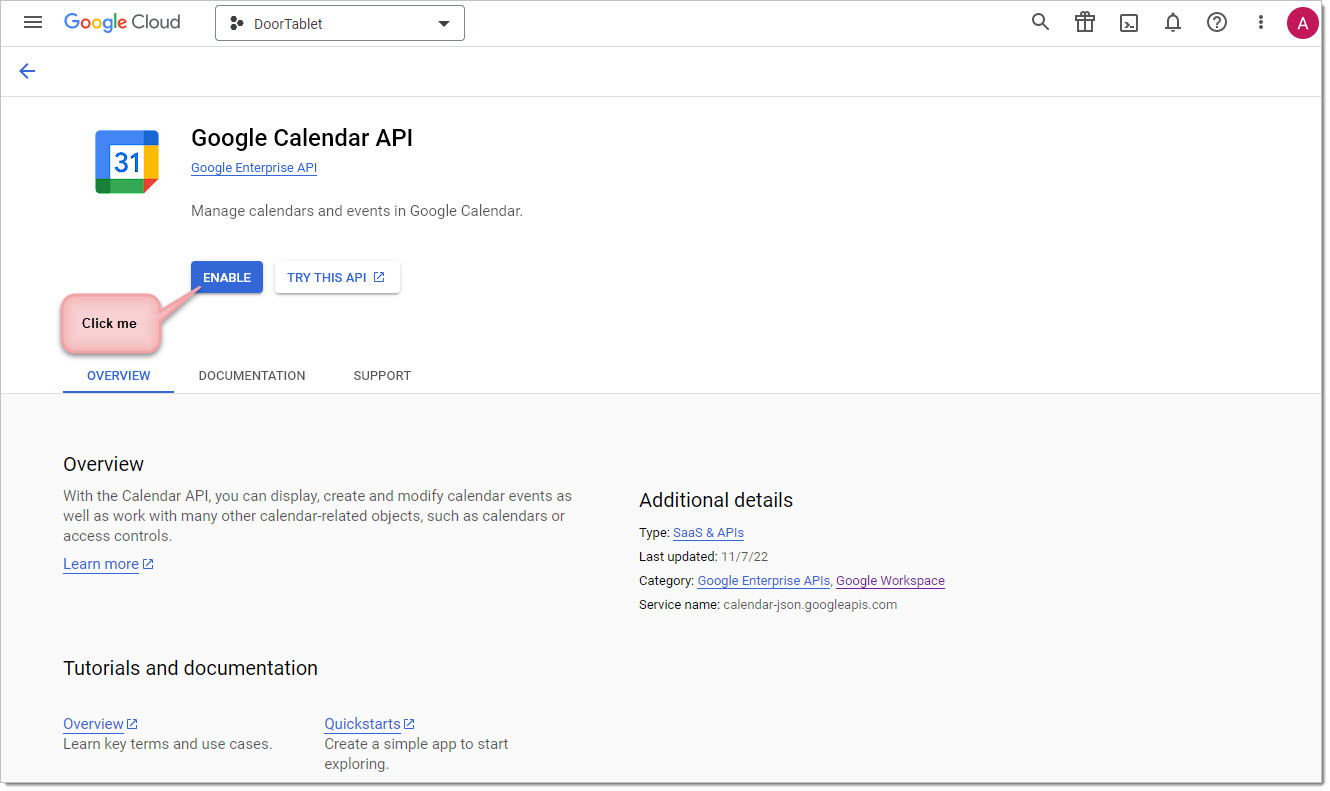
Task: Click the help question mark icon
Action: pyautogui.click(x=1217, y=22)
